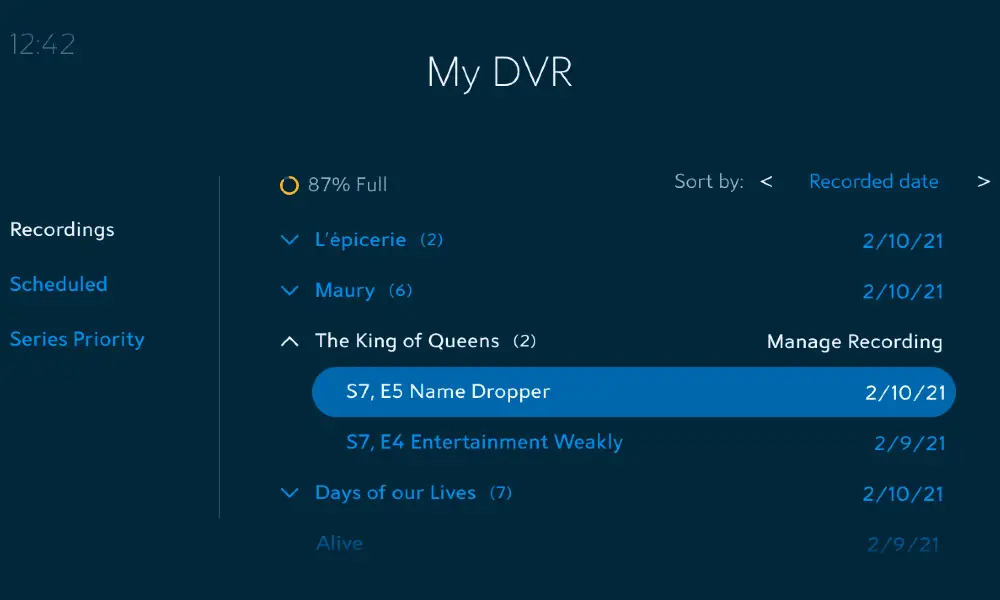This screenshot has height=600, width=1000.
Task: Click The King of Queens series title
Action: pyautogui.click(x=407, y=341)
